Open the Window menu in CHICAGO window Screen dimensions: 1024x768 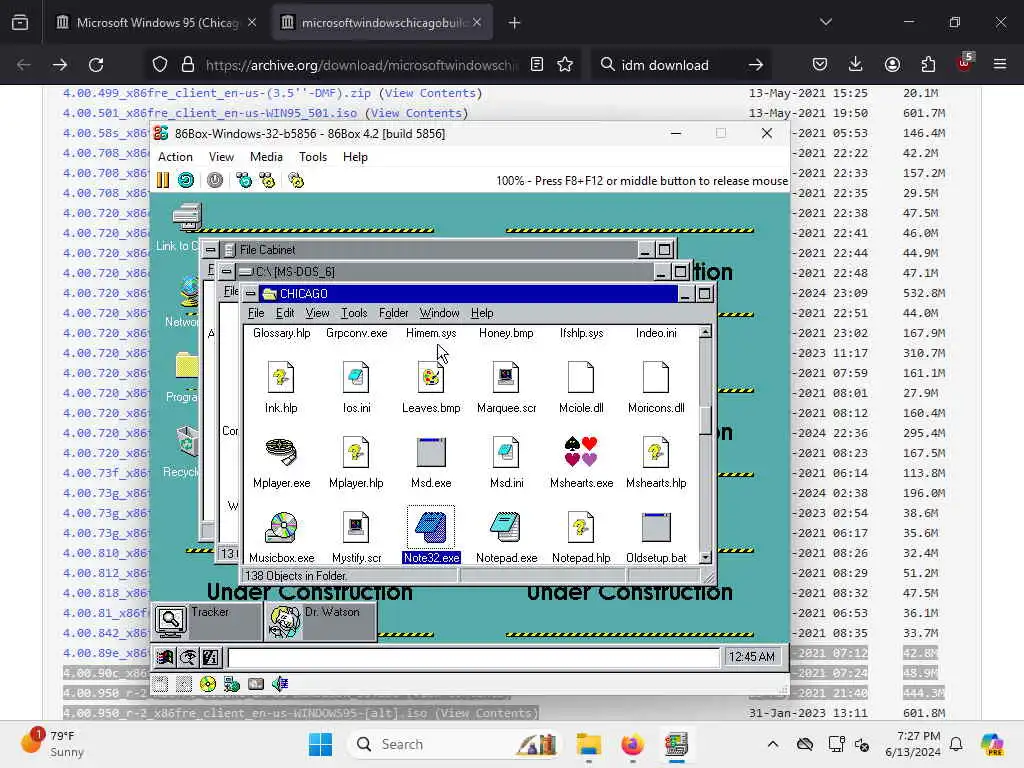click(x=439, y=313)
